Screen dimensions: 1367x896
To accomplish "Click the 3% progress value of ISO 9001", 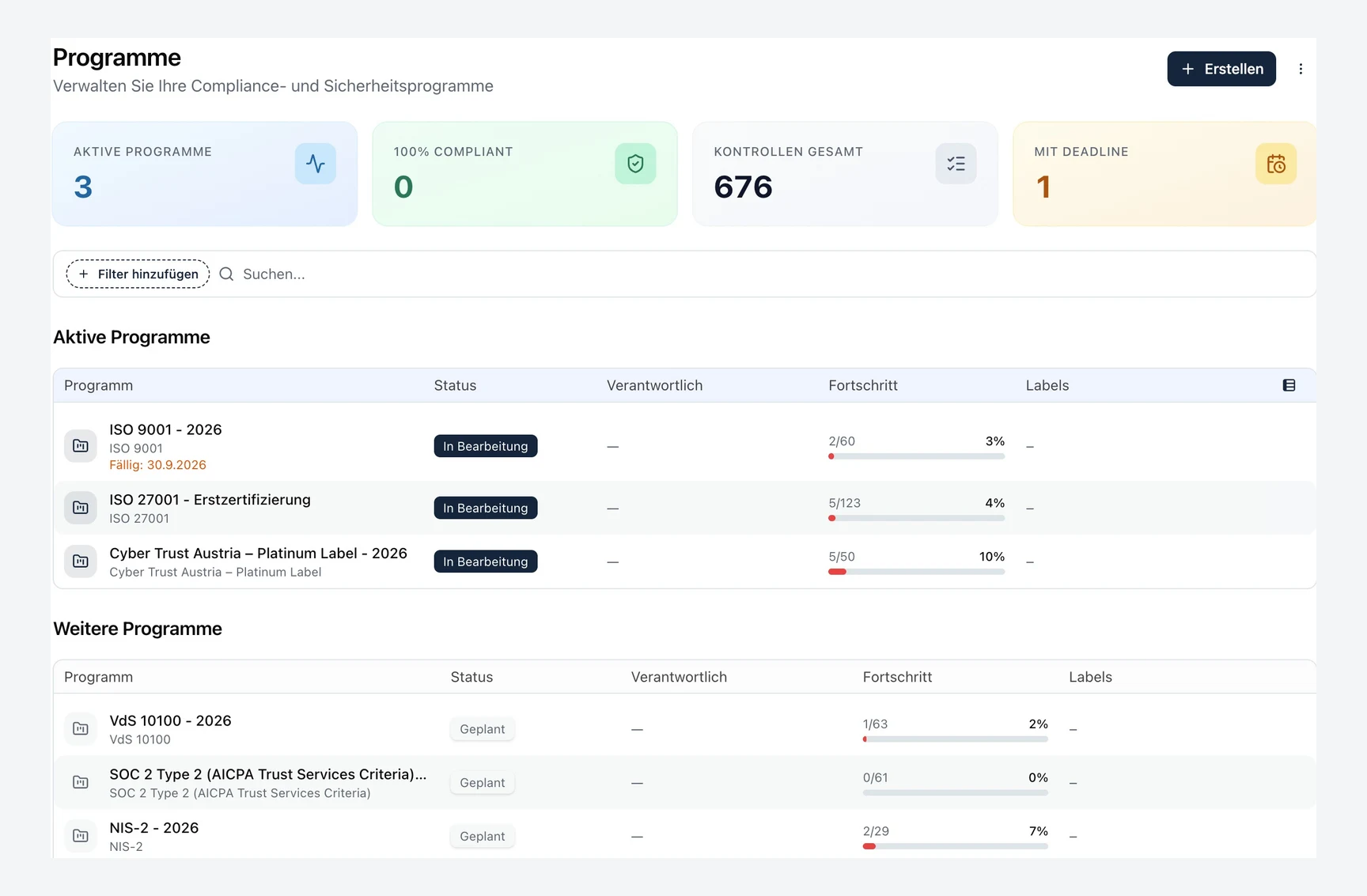I will click(995, 441).
